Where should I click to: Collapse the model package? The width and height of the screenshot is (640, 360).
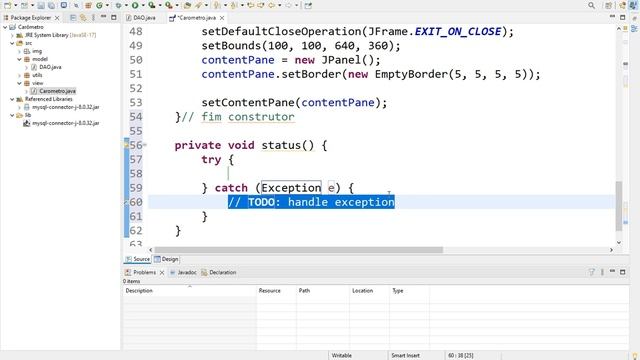tap(19, 59)
